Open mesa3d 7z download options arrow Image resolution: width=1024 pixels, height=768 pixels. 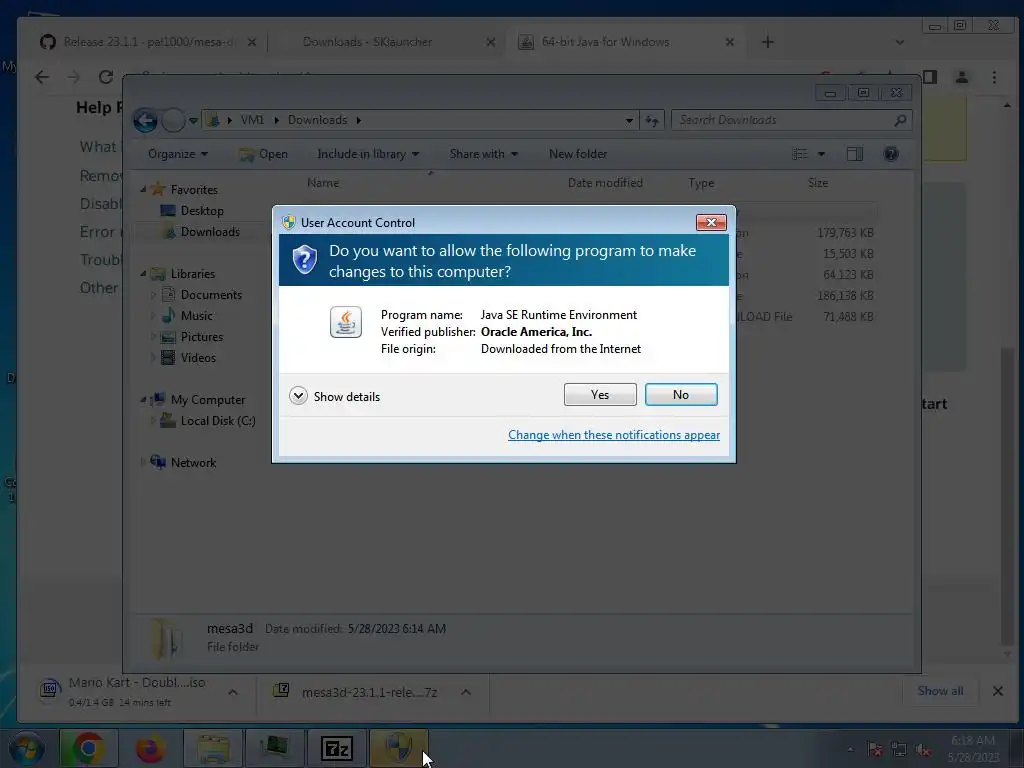466,692
